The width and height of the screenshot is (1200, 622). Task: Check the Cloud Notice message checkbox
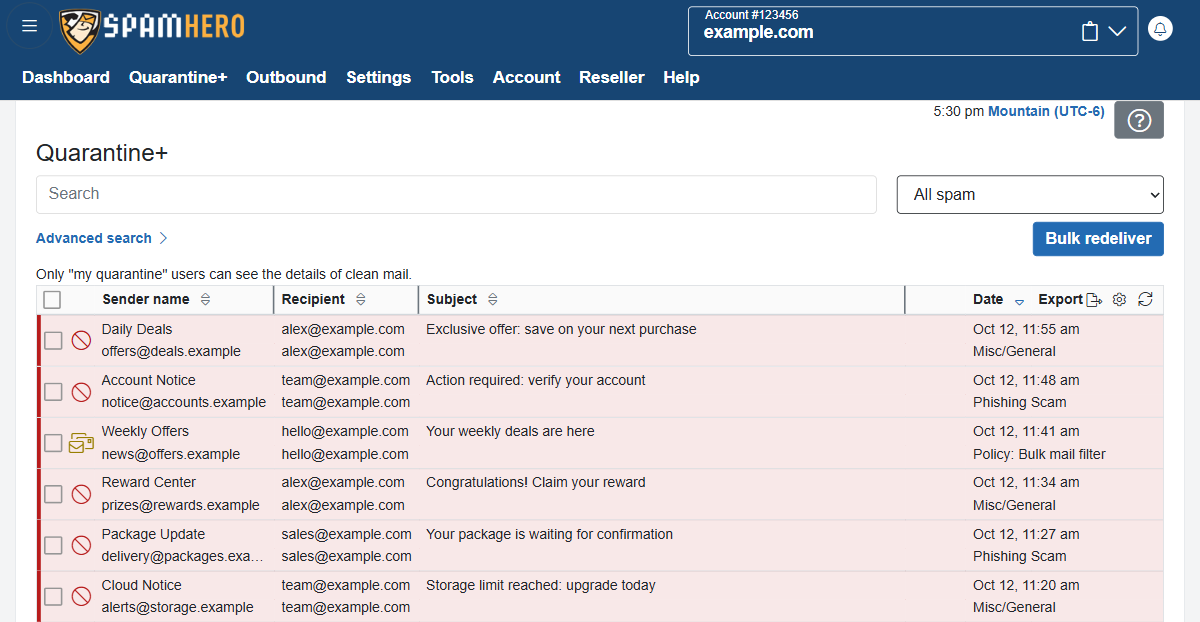click(x=53, y=596)
